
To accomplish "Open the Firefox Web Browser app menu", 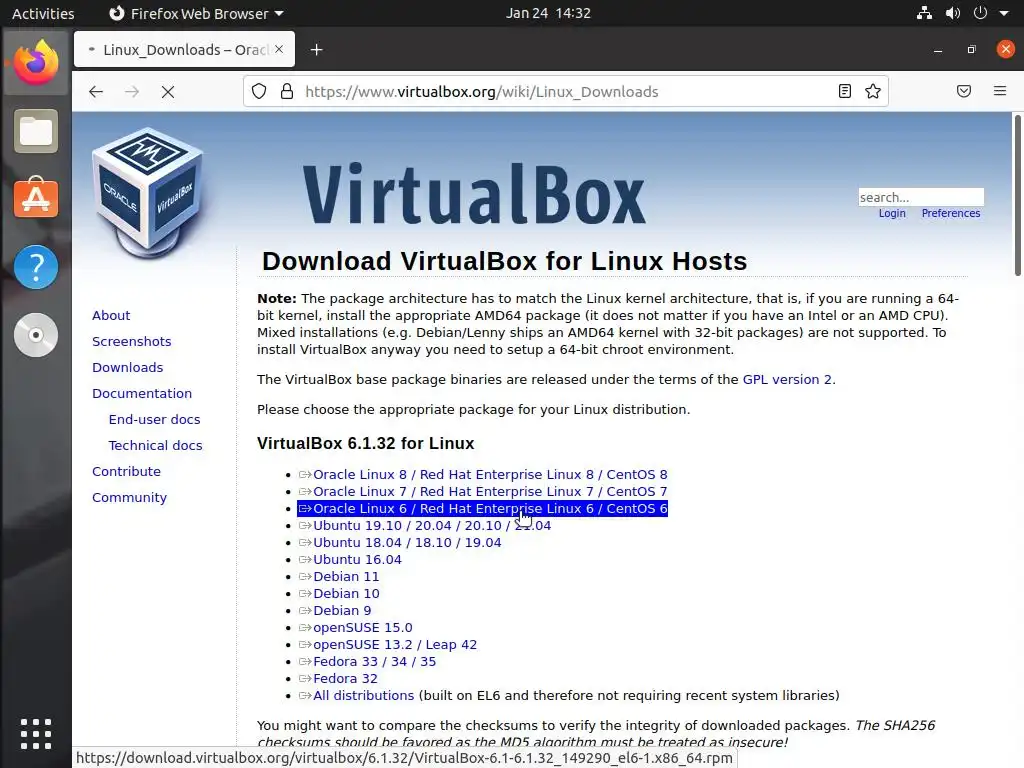I will (x=196, y=14).
